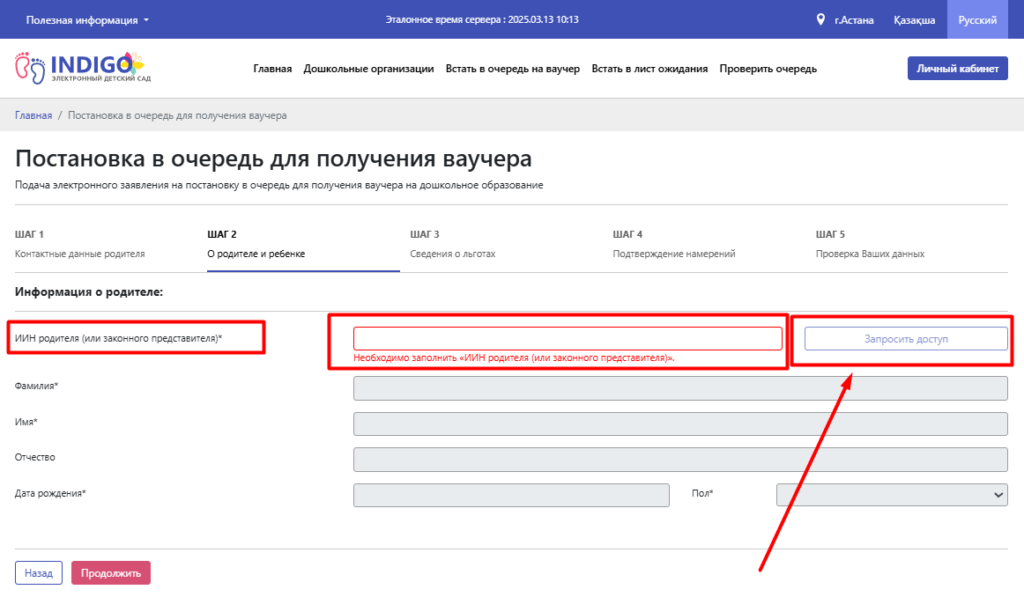
Task: Open Встать в лист ожидания page
Action: coord(649,69)
